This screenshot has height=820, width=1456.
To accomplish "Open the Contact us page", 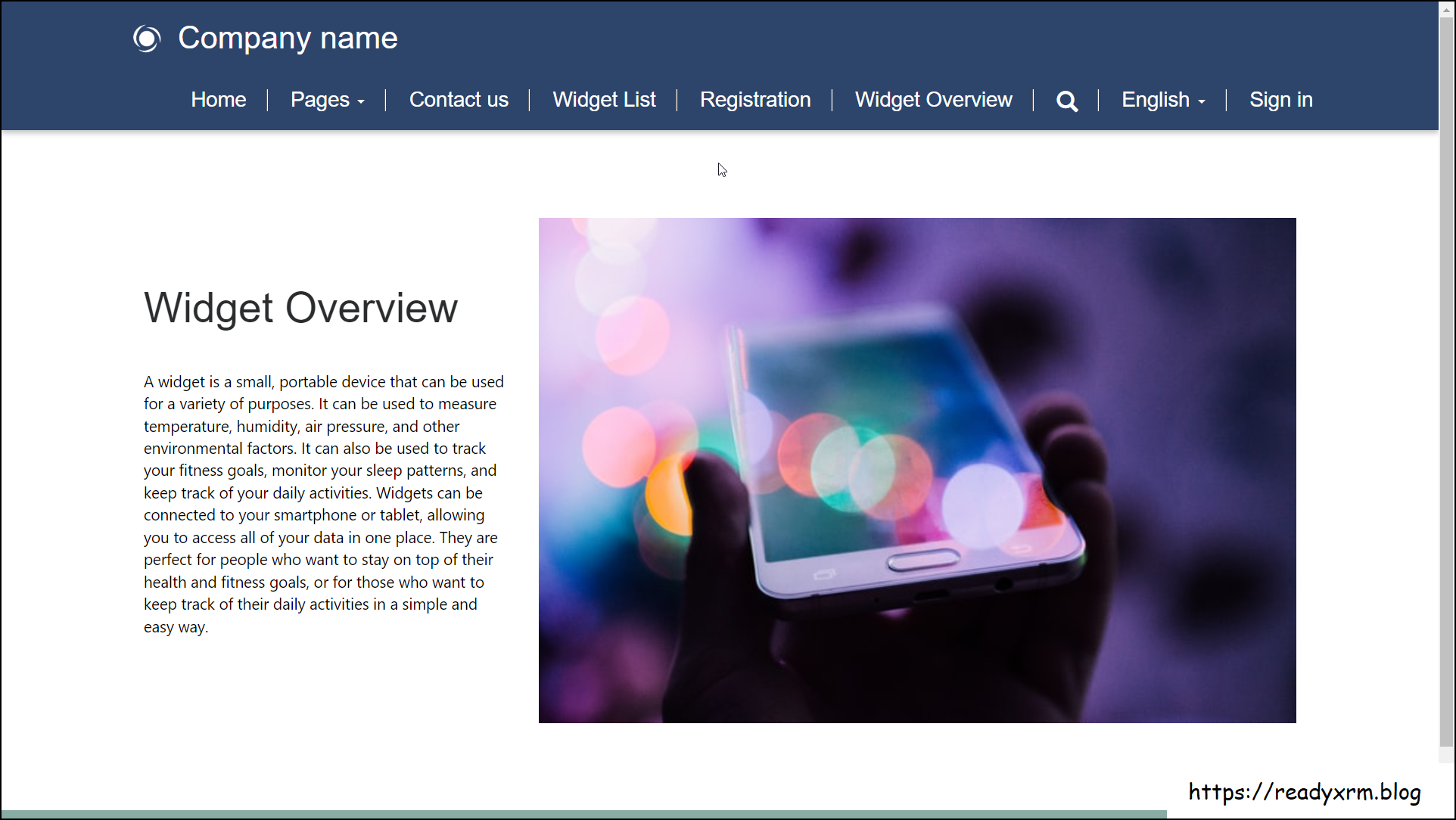I will coord(459,100).
